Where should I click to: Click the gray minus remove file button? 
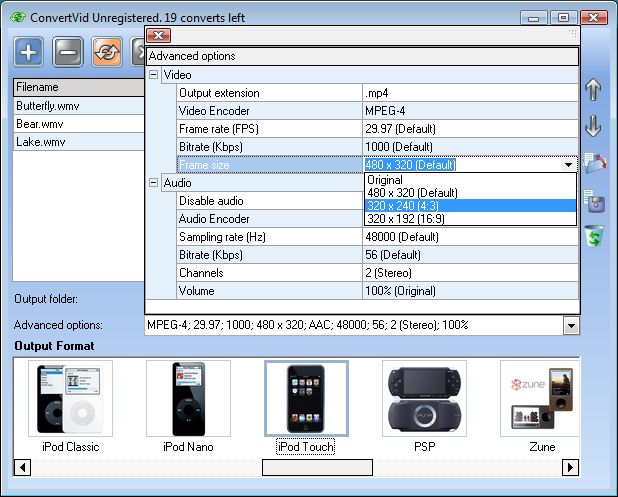(x=68, y=51)
